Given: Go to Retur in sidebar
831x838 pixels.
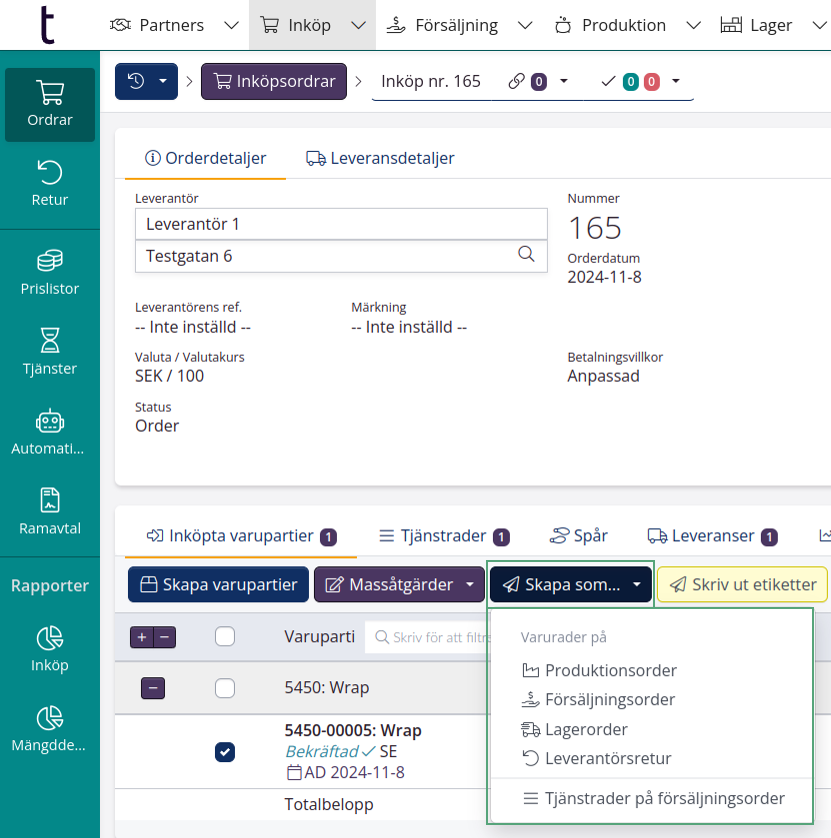Looking at the screenshot, I should point(49,184).
